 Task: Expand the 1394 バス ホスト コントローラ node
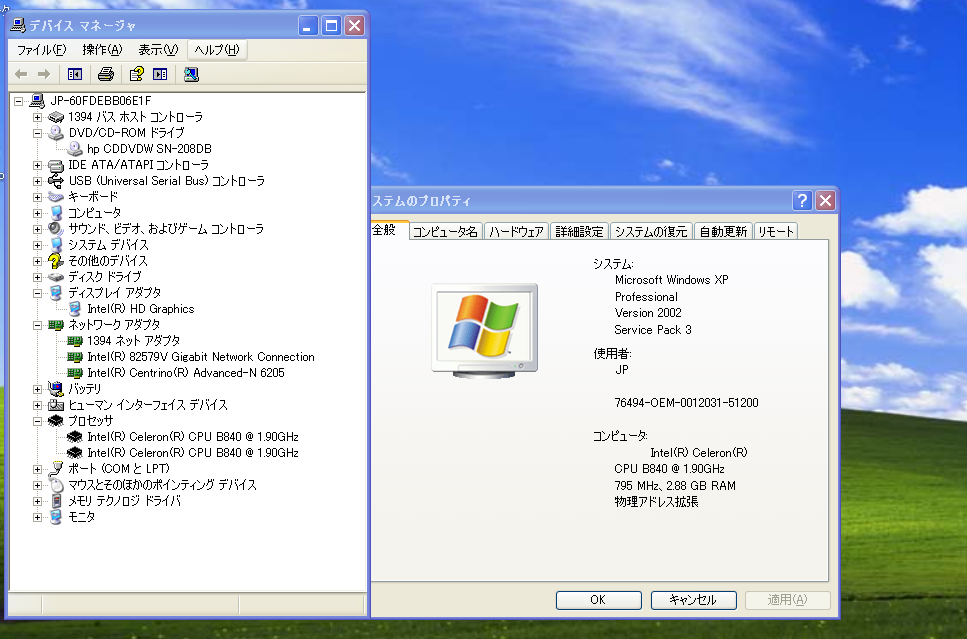tap(37, 117)
